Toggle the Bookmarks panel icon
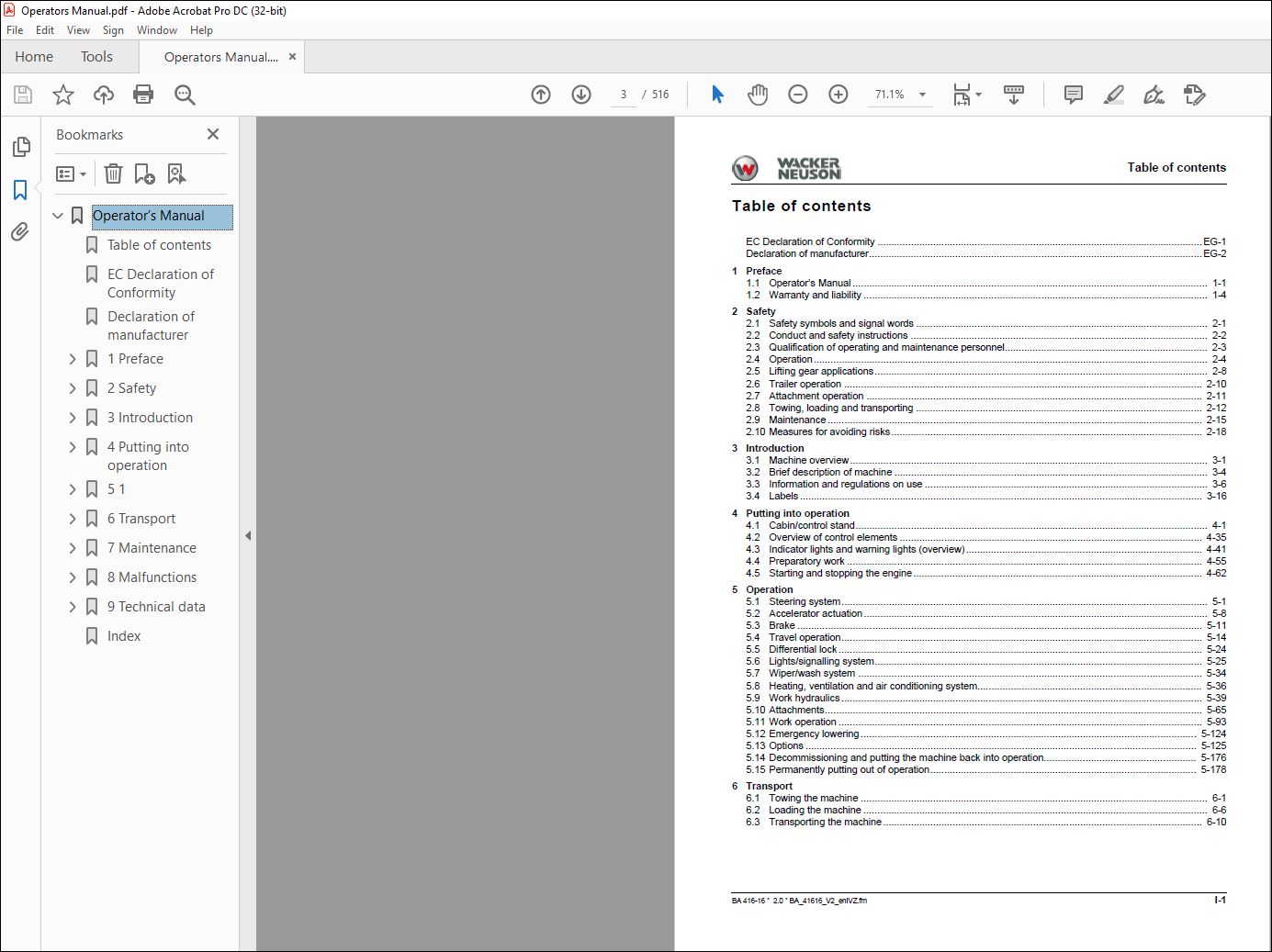 (20, 189)
